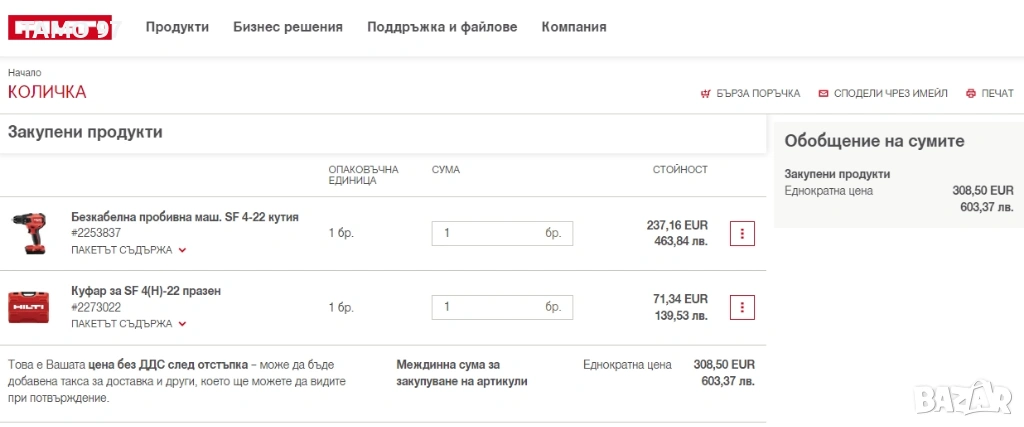Click the quick order cart icon
The width and height of the screenshot is (1024, 427).
(705, 93)
